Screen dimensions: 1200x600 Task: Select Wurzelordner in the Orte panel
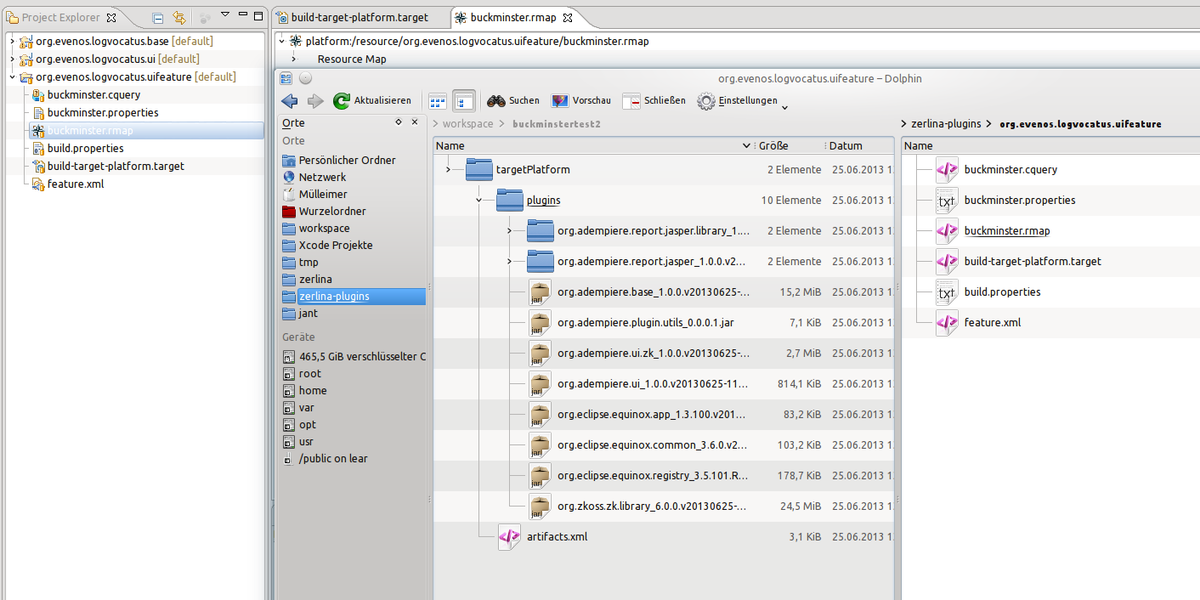coord(332,211)
